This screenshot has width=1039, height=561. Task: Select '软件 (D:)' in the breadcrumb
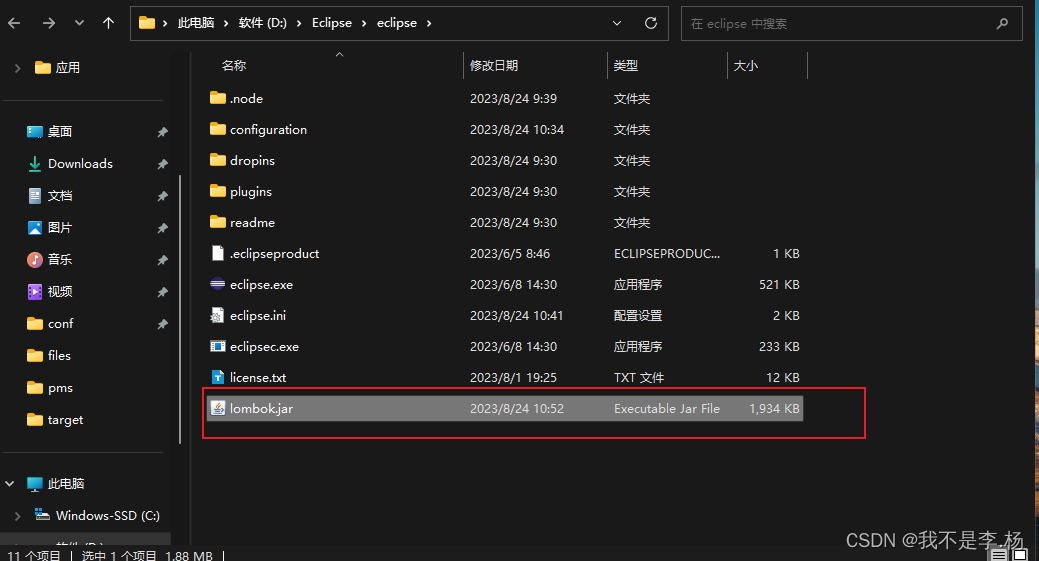(x=262, y=23)
